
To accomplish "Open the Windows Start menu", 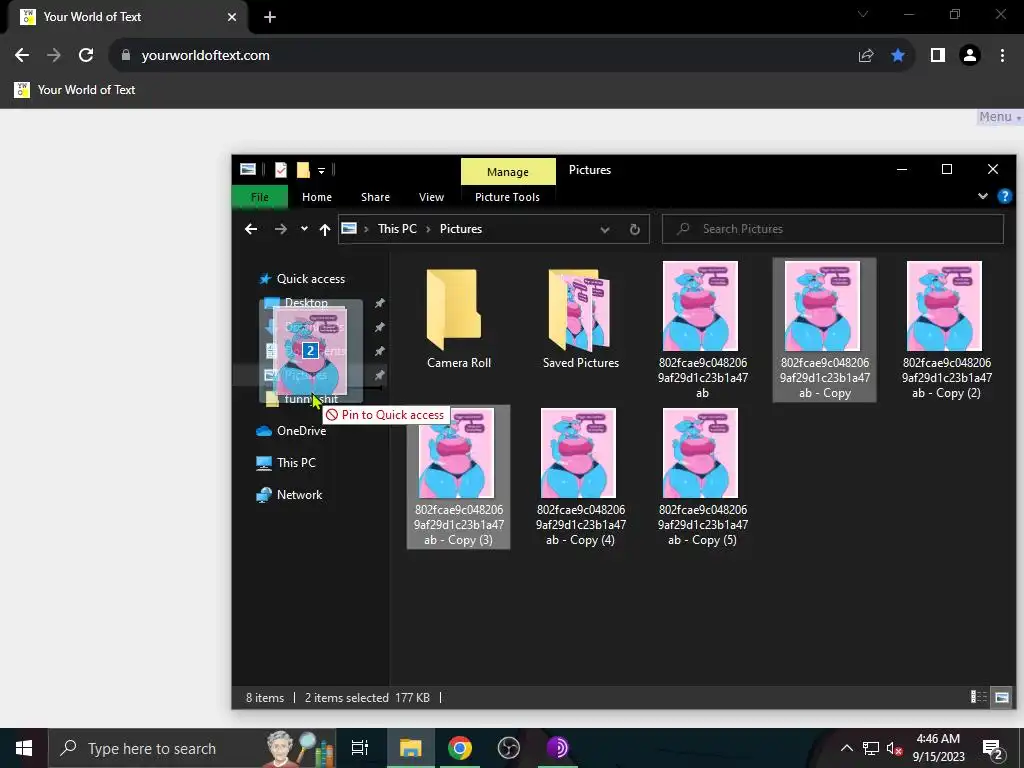I will [x=24, y=748].
